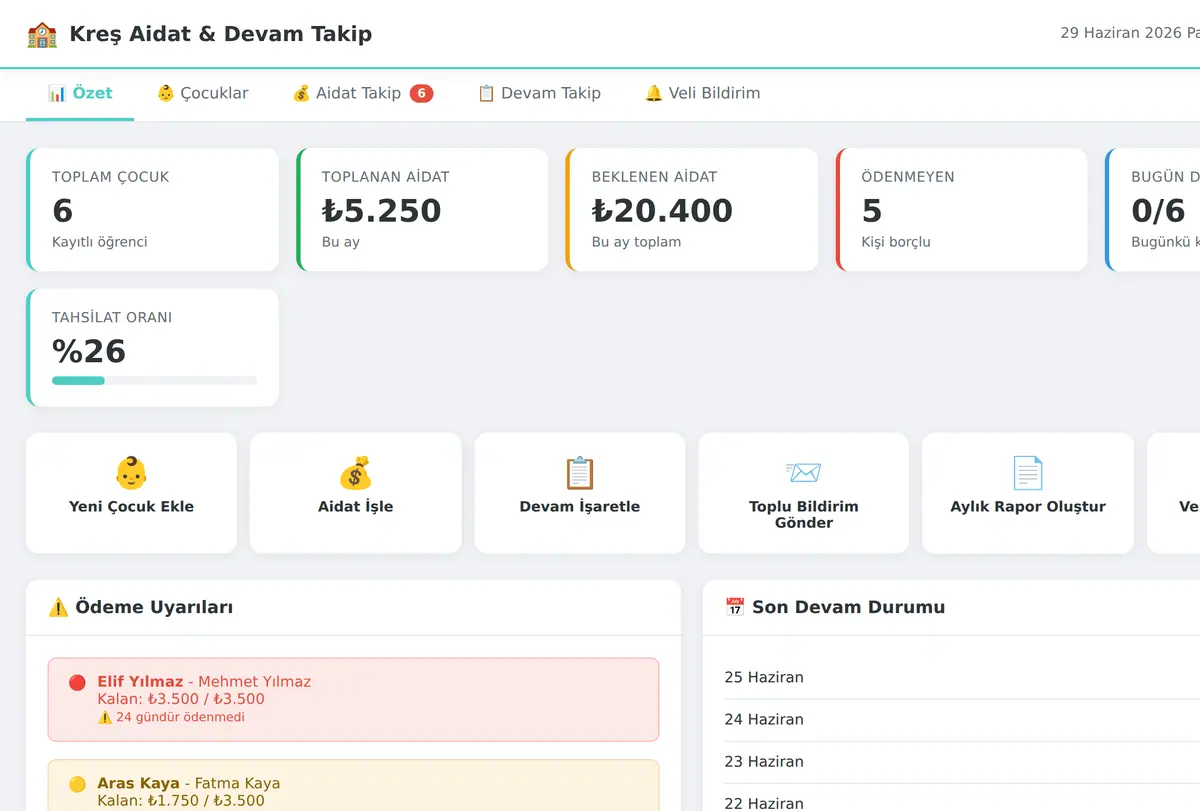Select the 23 Haziran attendance row
The height and width of the screenshot is (811, 1200).
(x=962, y=762)
